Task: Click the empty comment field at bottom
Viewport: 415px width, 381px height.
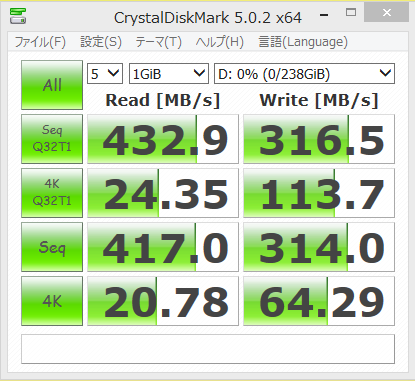Action: point(208,349)
